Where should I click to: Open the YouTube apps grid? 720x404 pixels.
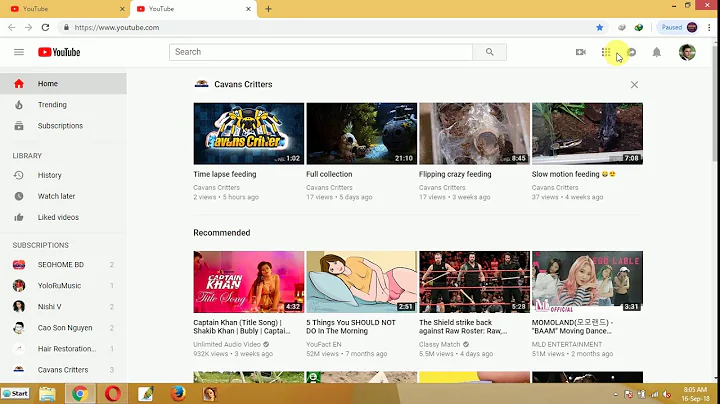click(x=606, y=52)
